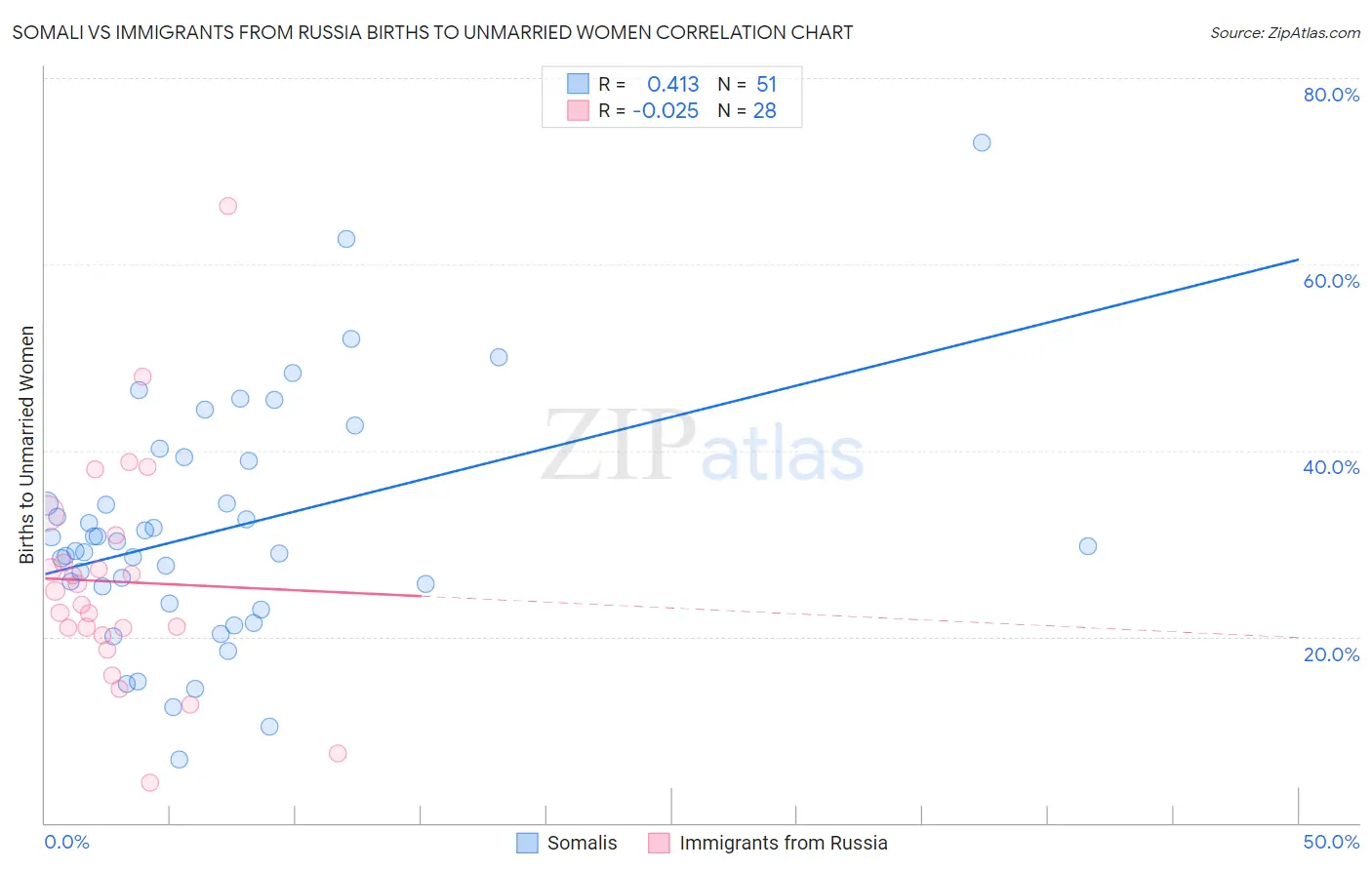Click the 20.0% y-axis label
This screenshot has height=870, width=1372.
click(x=1331, y=654)
